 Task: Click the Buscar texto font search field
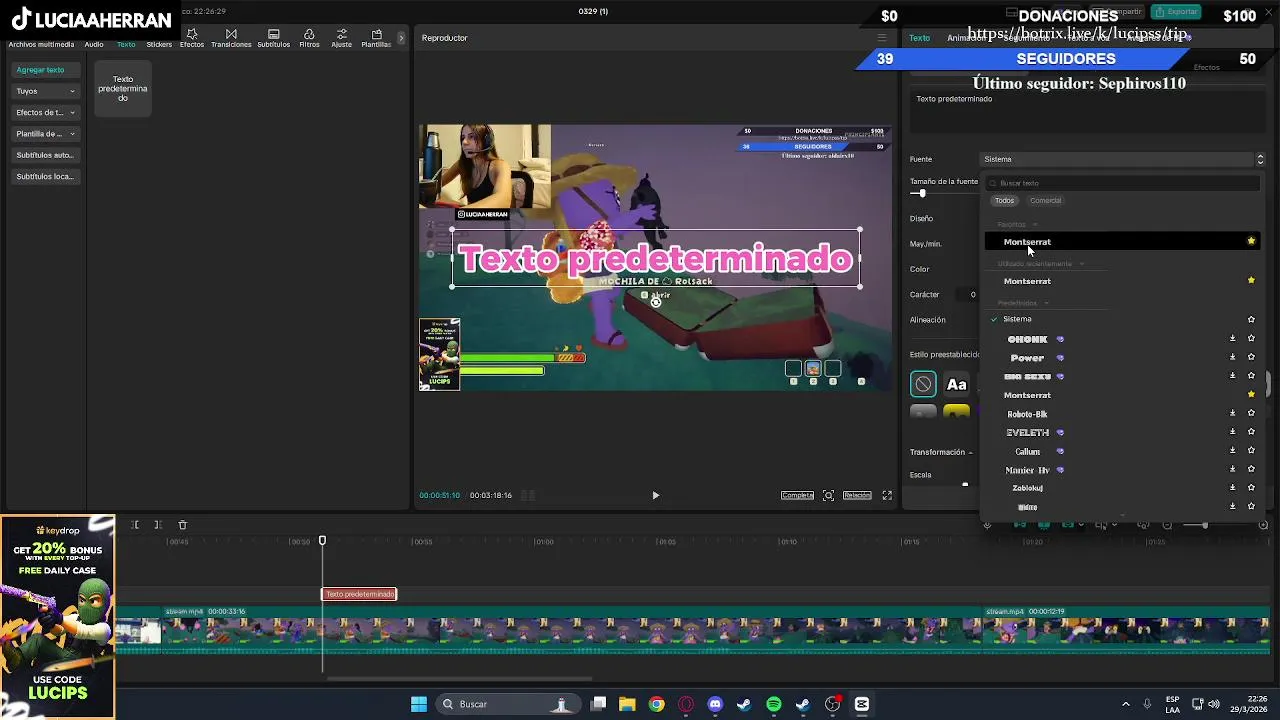pos(1123,183)
